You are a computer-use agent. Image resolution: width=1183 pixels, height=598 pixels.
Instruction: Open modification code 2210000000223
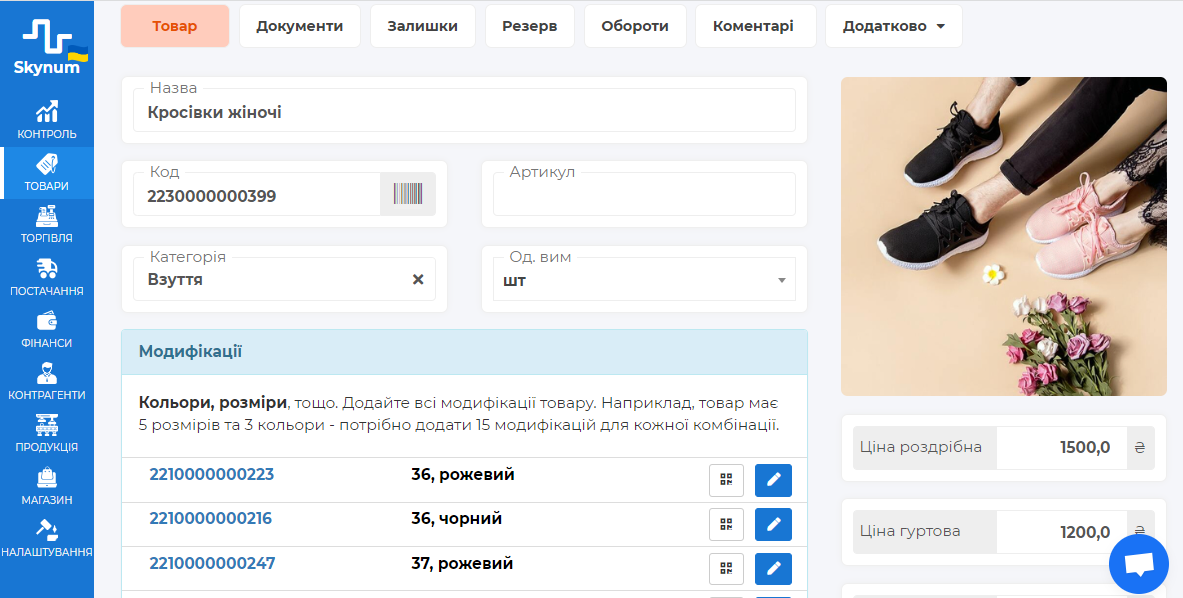[211, 474]
